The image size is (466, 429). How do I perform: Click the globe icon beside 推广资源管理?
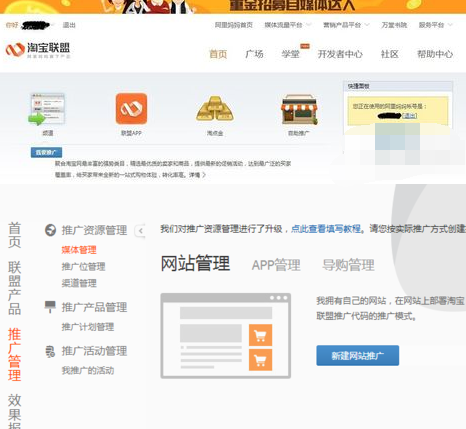click(x=50, y=230)
